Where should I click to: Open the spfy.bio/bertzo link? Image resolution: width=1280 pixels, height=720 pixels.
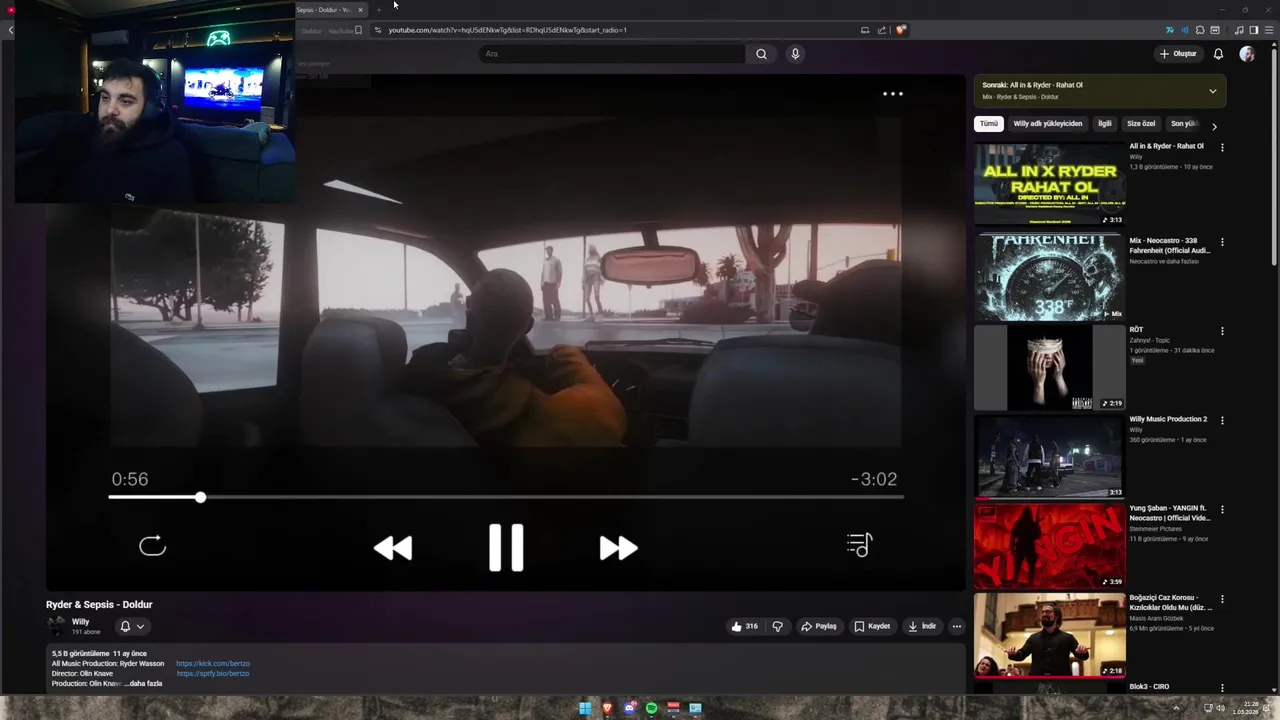(213, 674)
